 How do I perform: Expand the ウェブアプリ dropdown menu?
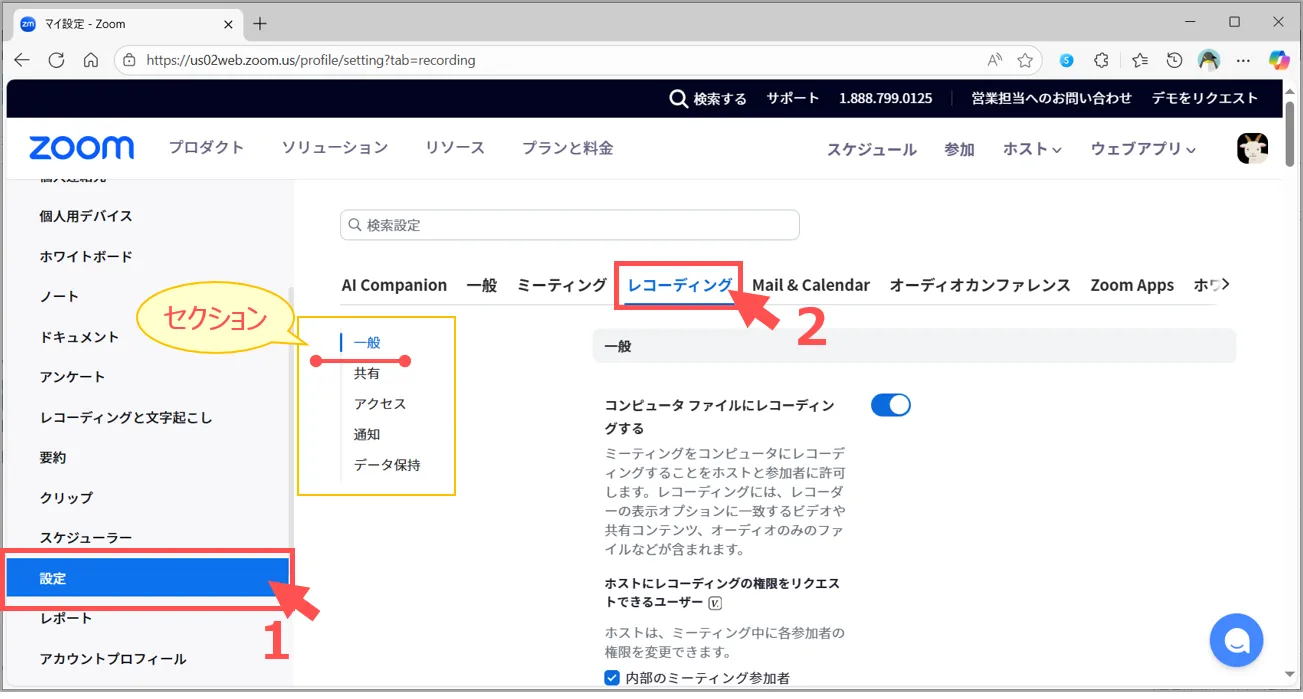point(1143,149)
